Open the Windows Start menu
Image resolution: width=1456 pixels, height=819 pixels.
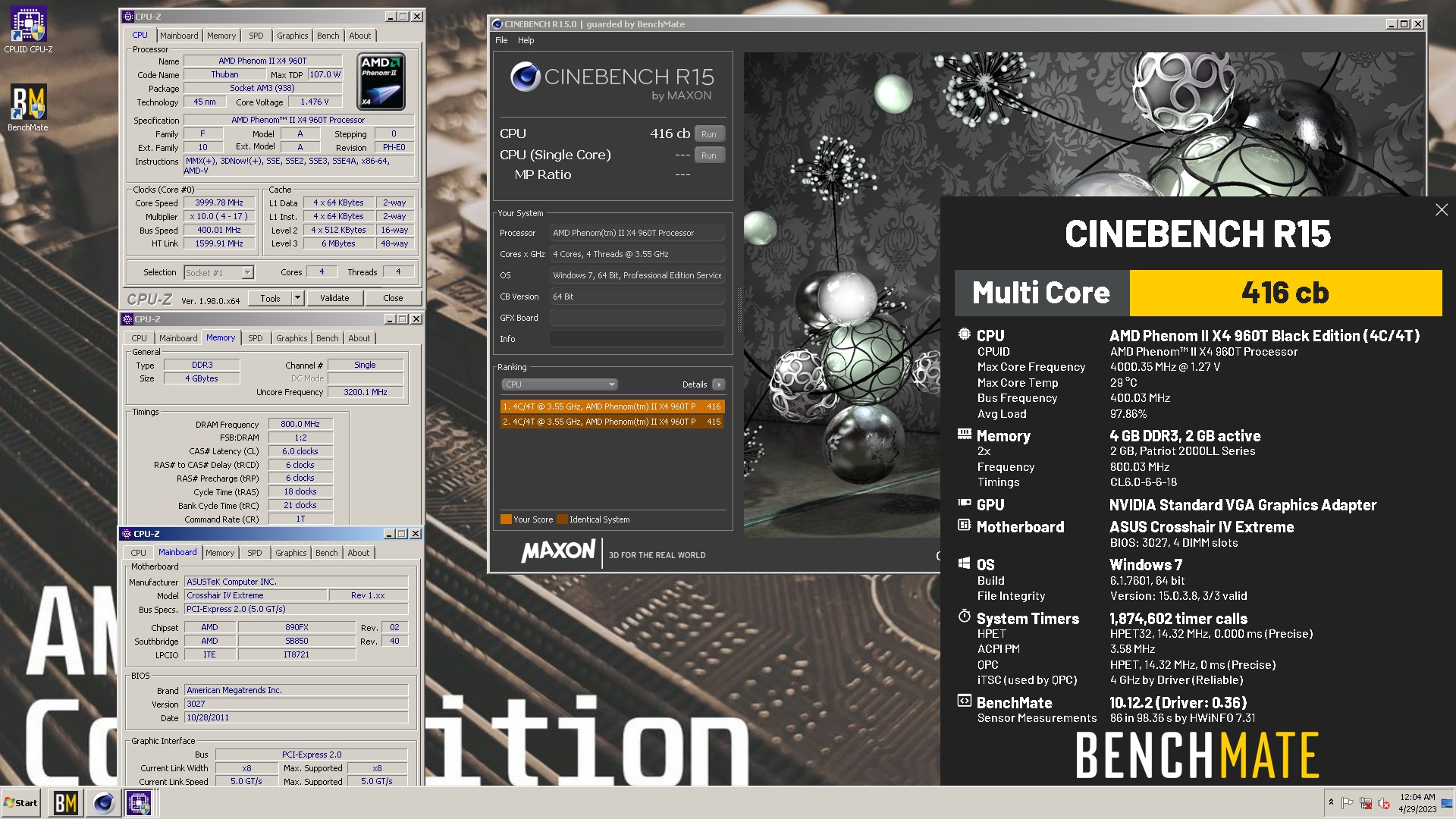point(20,802)
